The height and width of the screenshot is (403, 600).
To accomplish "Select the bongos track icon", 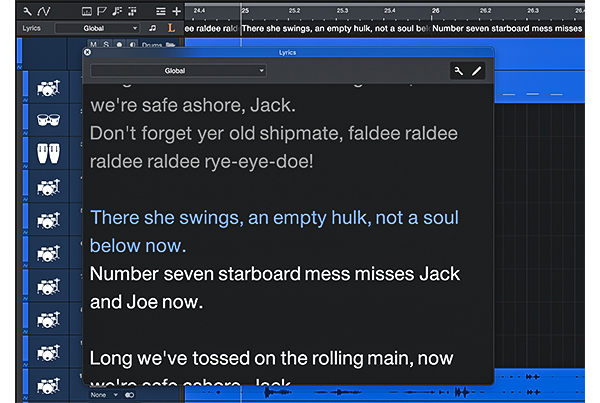I will (49, 120).
